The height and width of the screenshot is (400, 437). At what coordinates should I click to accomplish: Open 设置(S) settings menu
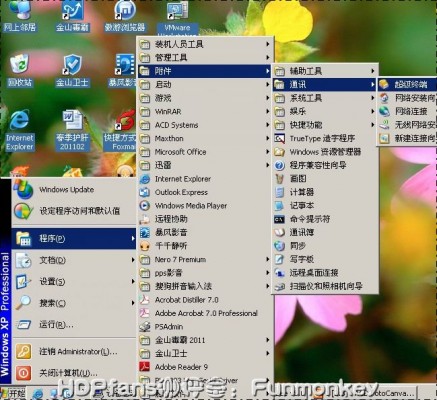(74, 282)
